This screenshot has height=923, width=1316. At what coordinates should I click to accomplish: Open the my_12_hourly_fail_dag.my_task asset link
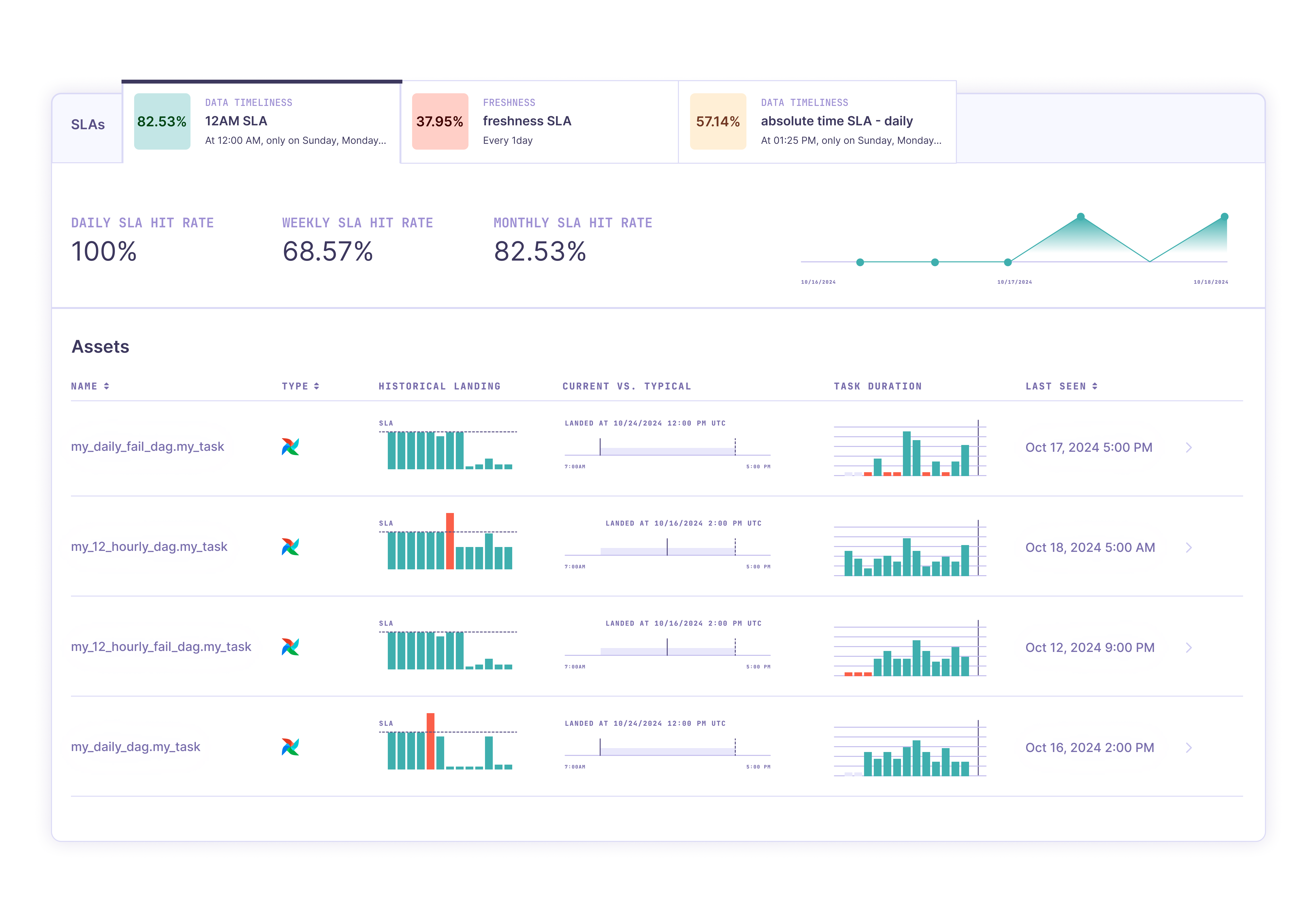coord(161,647)
